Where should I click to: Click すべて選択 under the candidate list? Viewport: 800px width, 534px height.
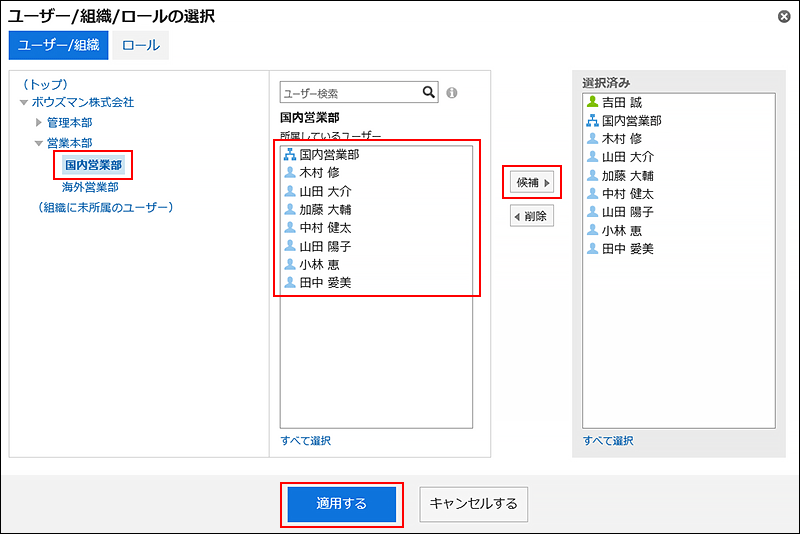pyautogui.click(x=306, y=441)
